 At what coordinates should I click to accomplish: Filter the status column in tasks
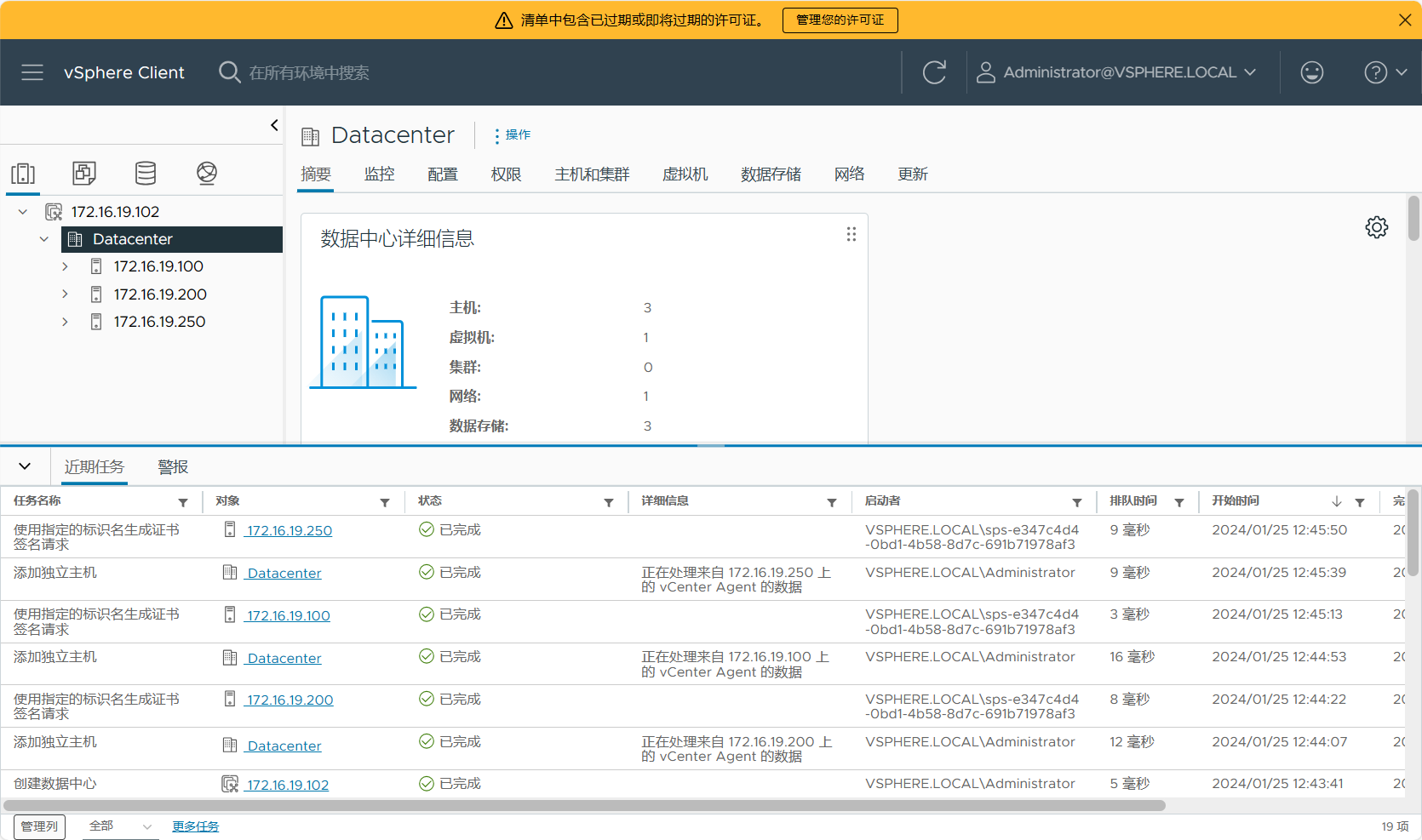coord(609,502)
